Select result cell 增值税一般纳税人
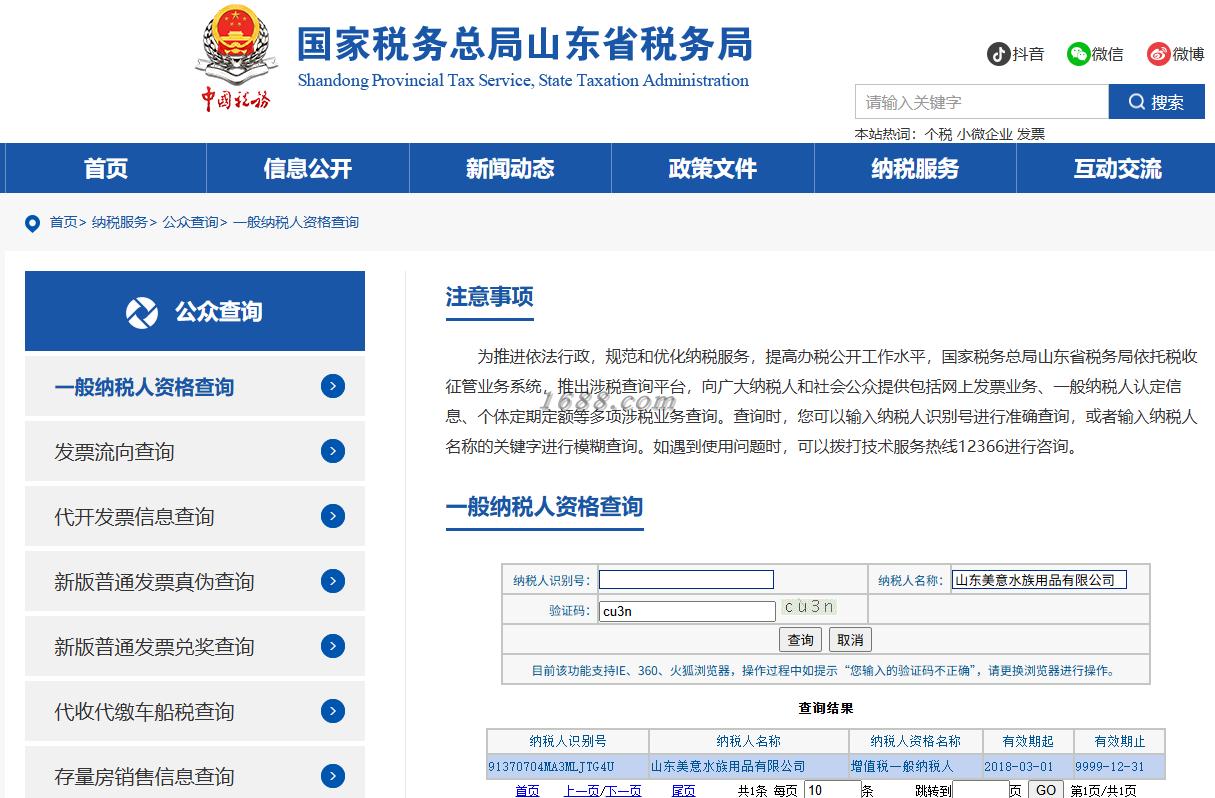1215x798 pixels. click(x=915, y=767)
